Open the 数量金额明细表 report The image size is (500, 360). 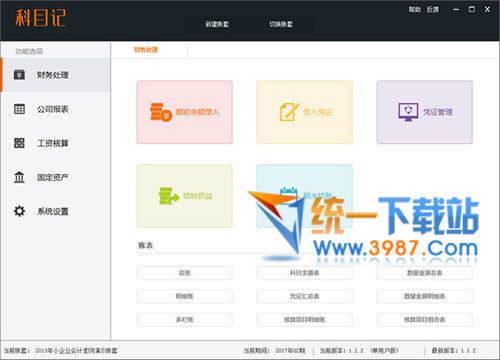pos(424,296)
